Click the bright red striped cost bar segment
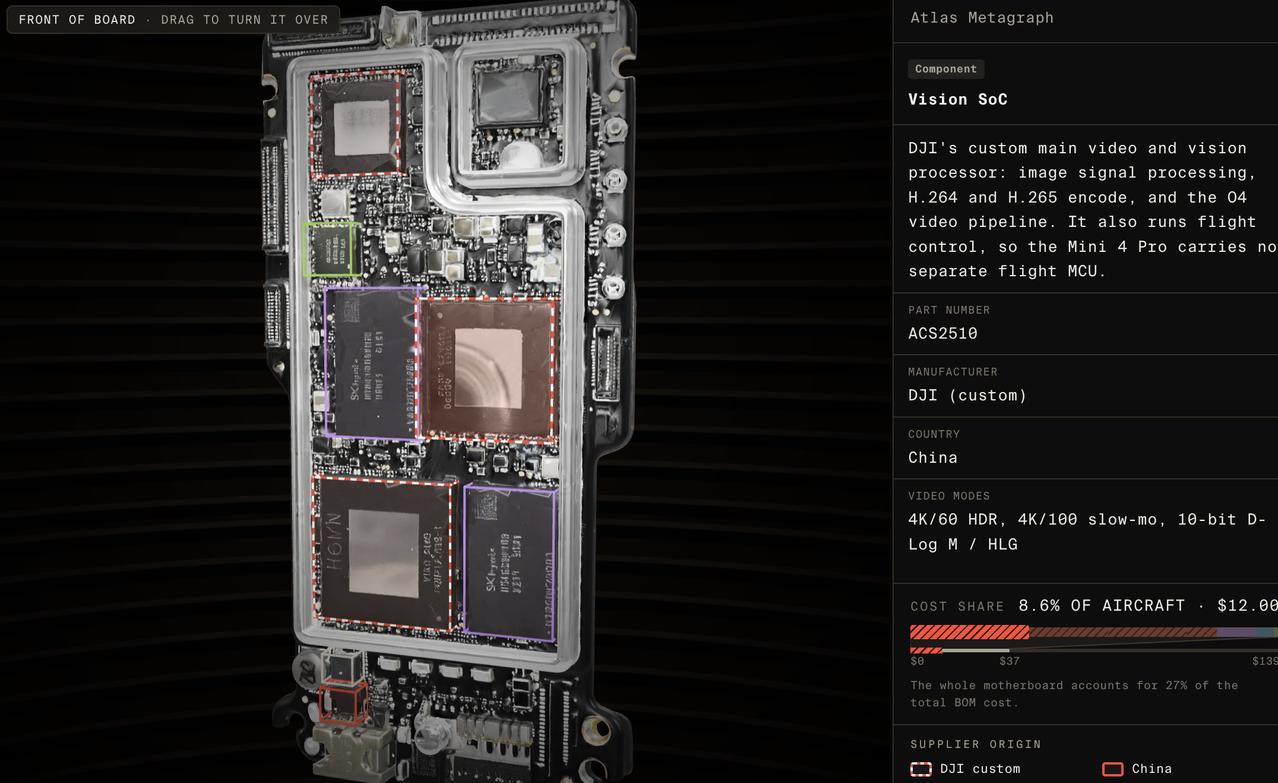This screenshot has width=1278, height=783. pos(970,632)
